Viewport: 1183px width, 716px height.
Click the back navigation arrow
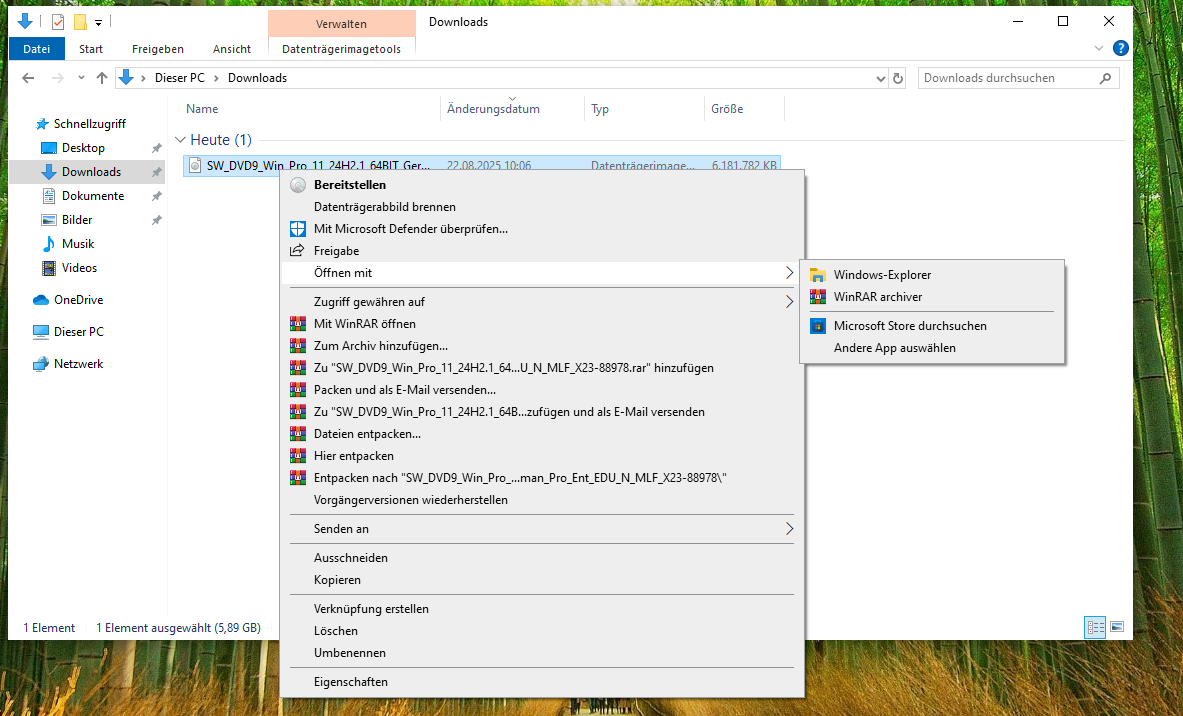click(x=30, y=78)
